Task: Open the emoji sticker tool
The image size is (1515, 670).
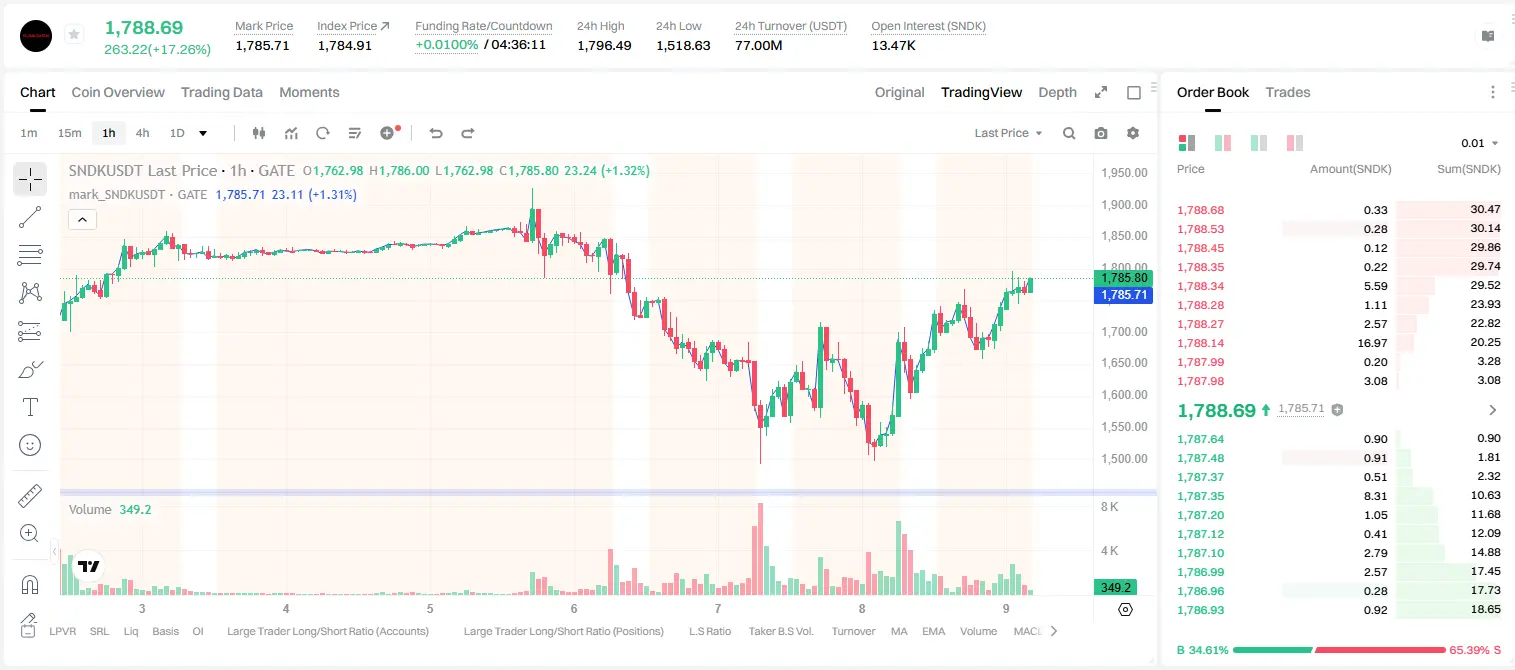Action: [x=30, y=445]
